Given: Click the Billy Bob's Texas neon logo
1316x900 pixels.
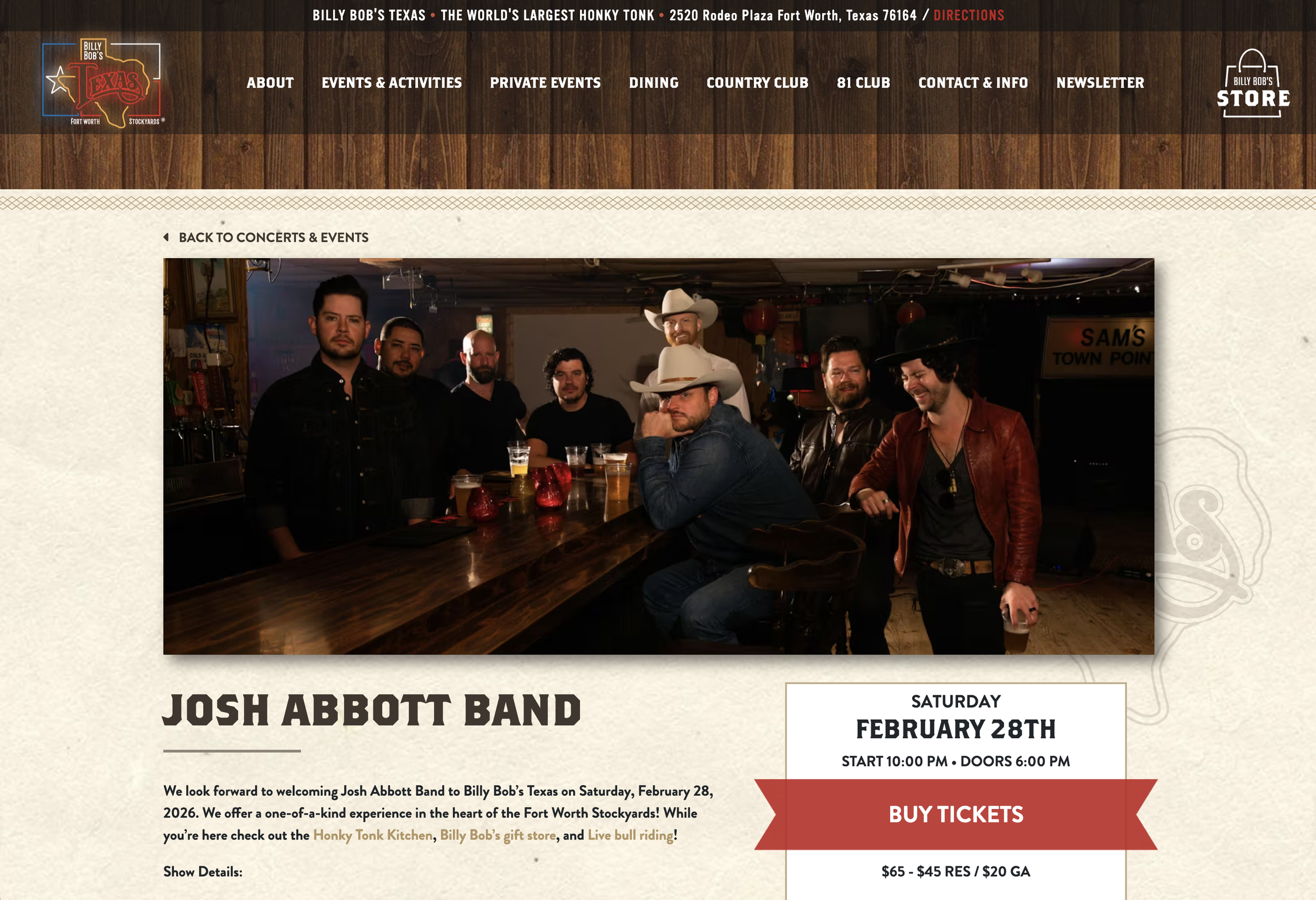Looking at the screenshot, I should point(104,83).
